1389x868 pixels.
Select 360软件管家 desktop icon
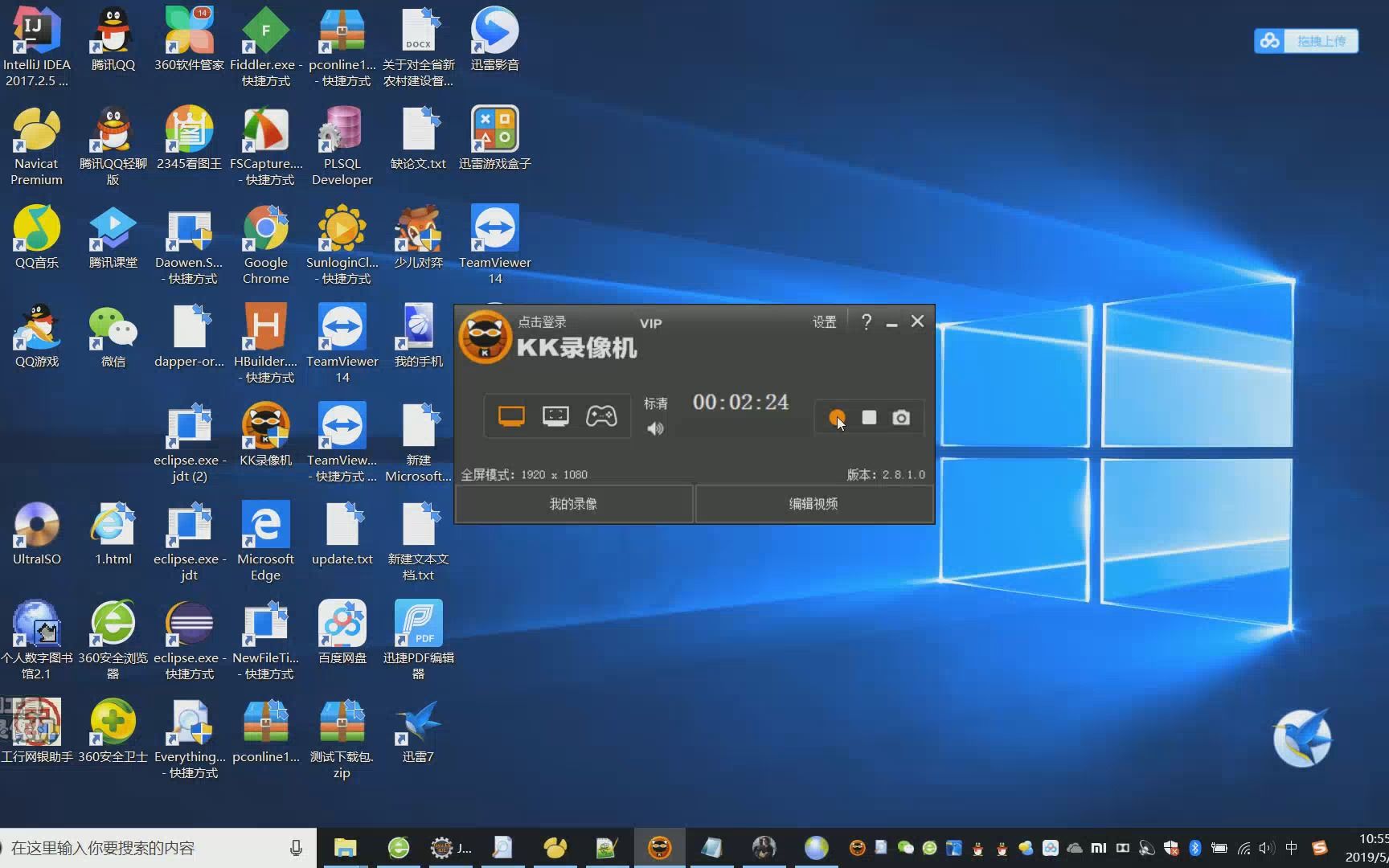coord(190,39)
